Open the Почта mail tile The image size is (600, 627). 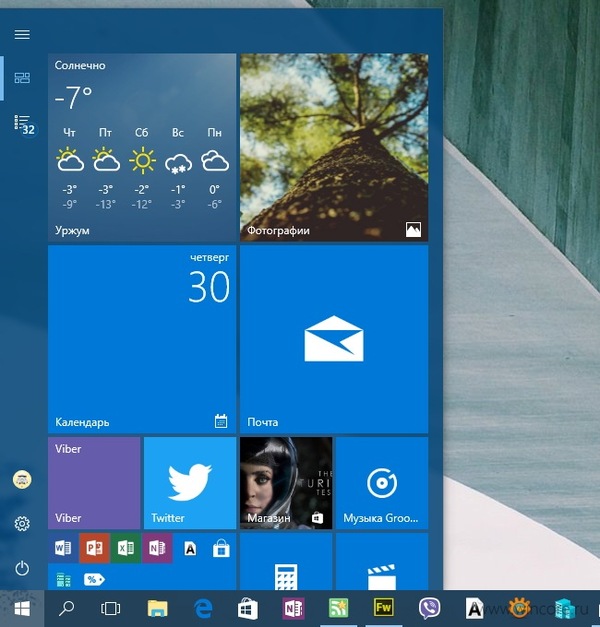(x=333, y=338)
